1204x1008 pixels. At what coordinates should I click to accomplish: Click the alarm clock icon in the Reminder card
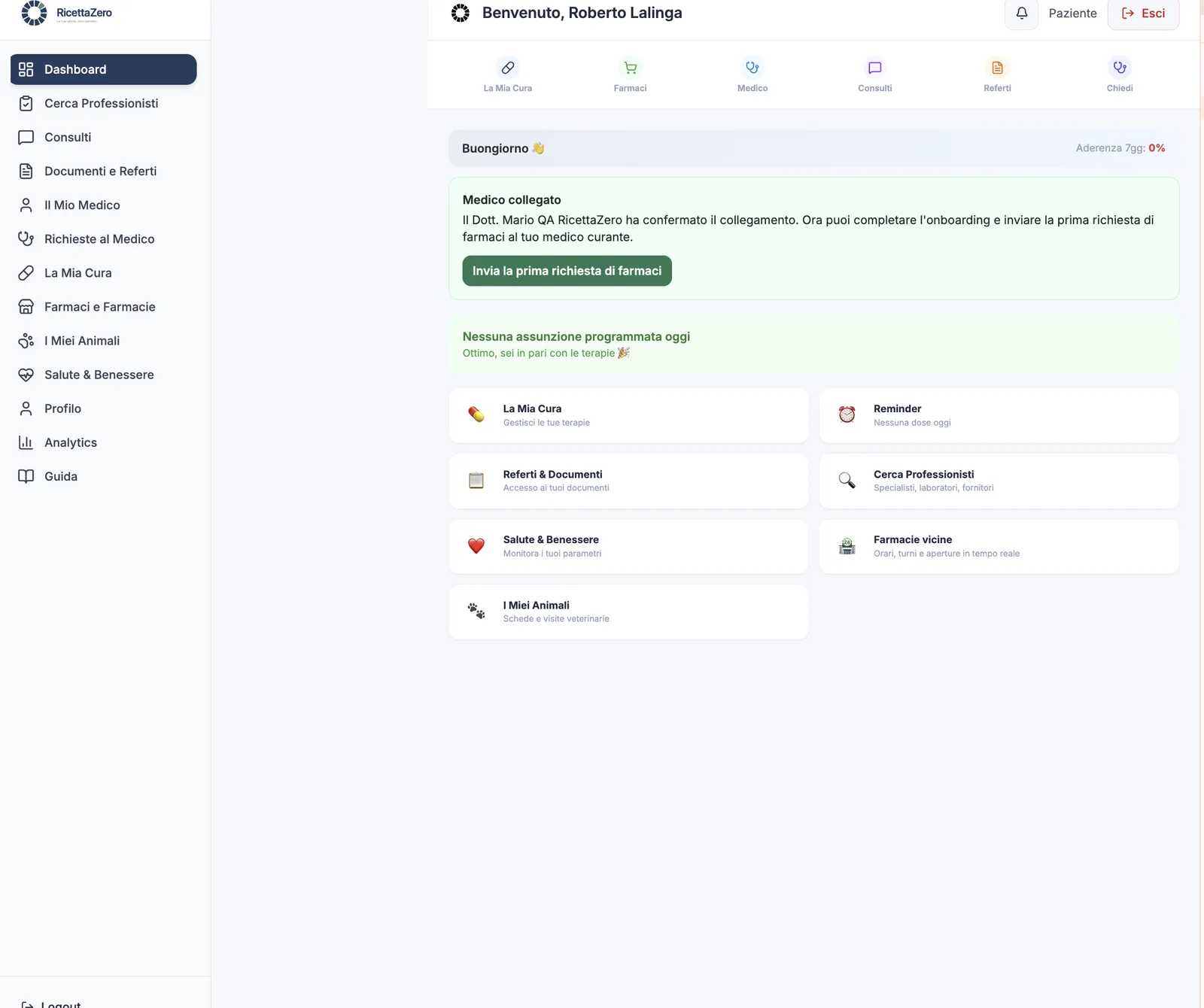pyautogui.click(x=847, y=414)
